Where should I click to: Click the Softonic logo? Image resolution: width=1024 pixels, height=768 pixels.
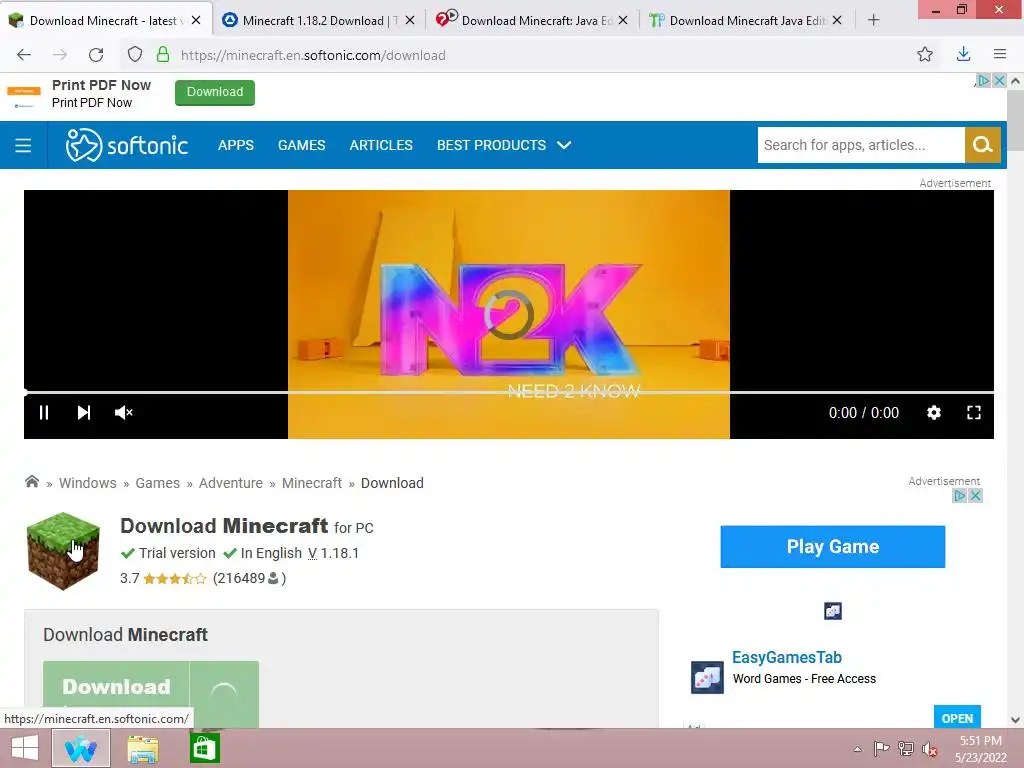click(127, 145)
